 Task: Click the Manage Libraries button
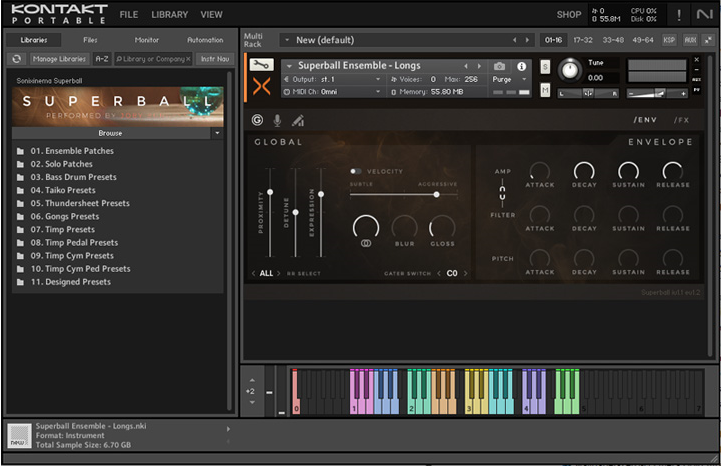point(60,59)
